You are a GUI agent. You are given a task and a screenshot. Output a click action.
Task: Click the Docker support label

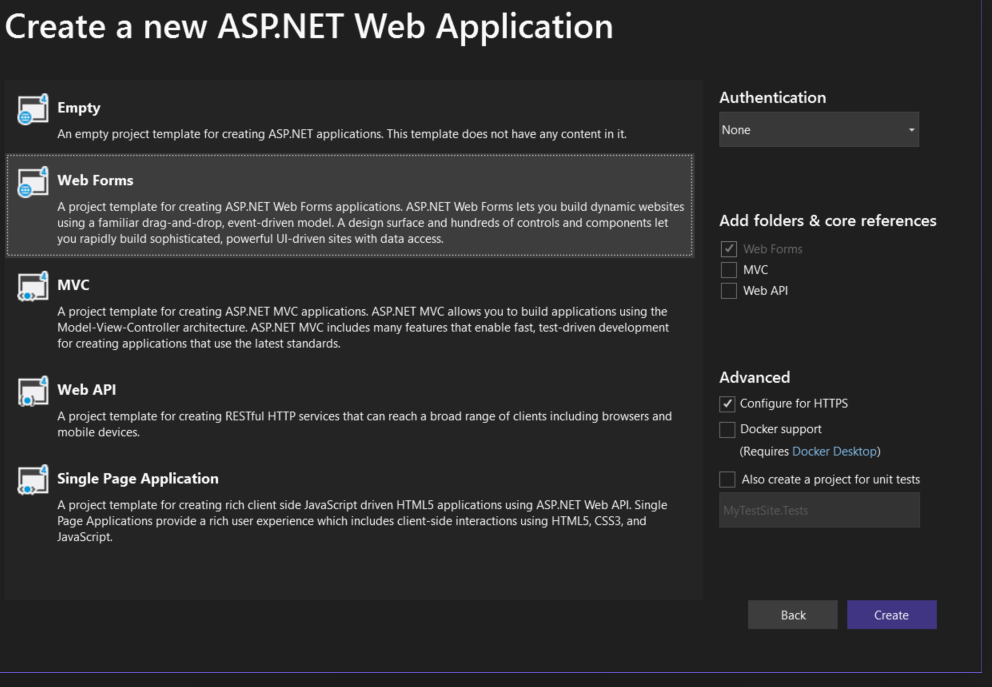[781, 430]
